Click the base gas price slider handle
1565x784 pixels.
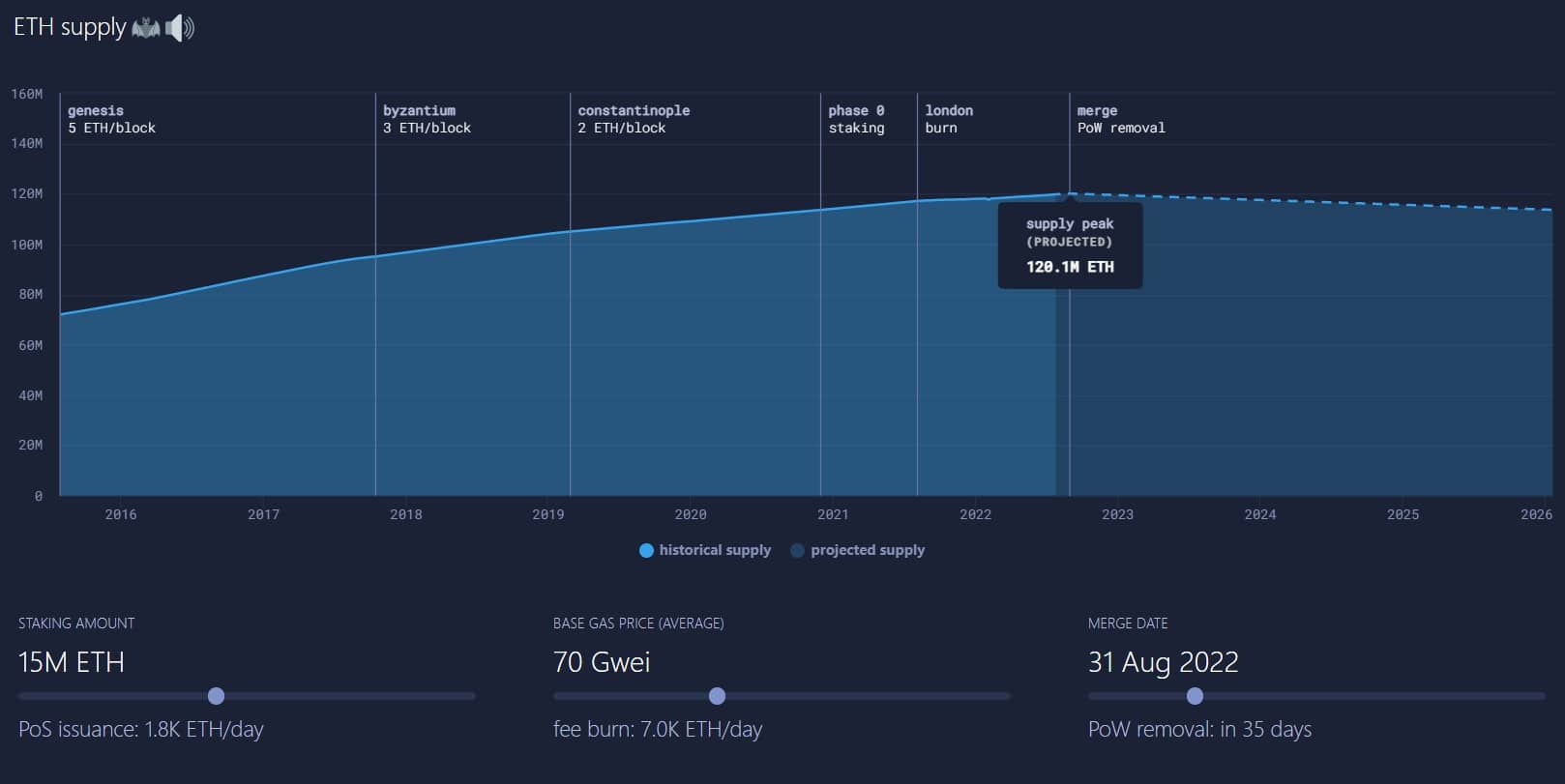point(717,696)
